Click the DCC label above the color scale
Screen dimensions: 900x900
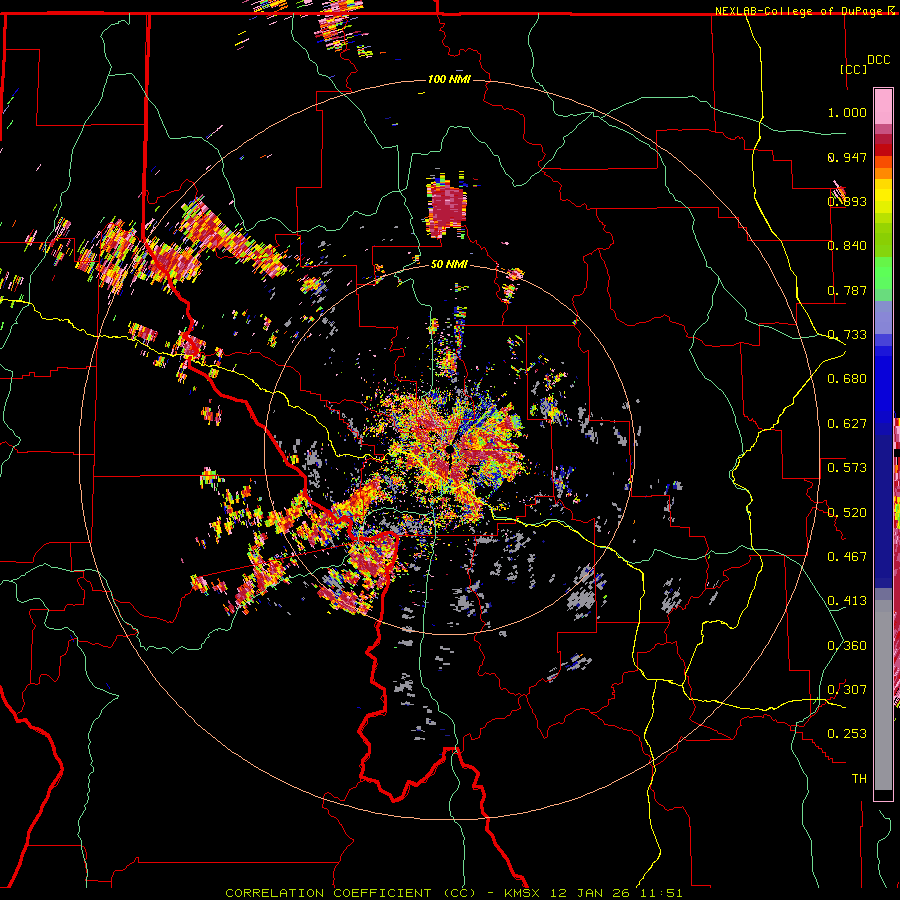[878, 60]
